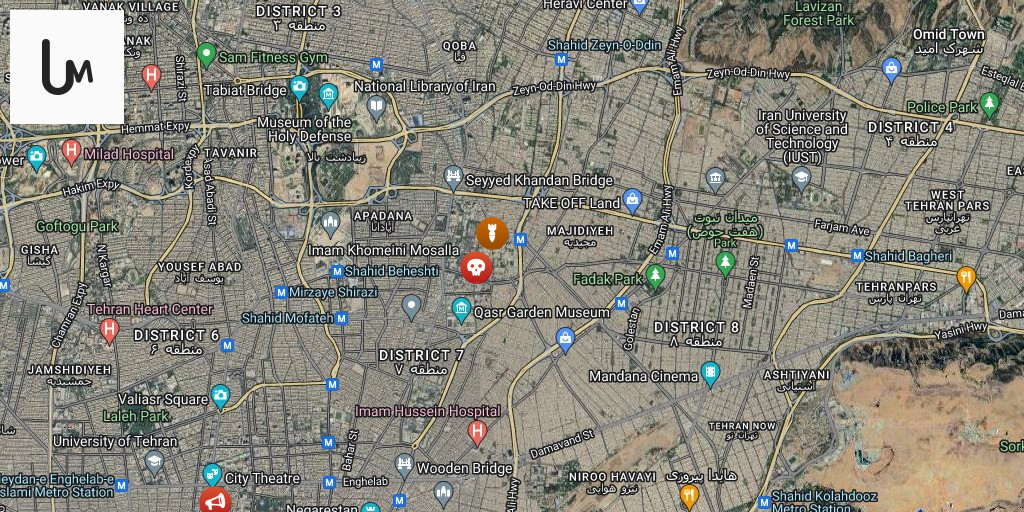This screenshot has height=512, width=1024.
Task: Open the National Library of Iran pin
Action: click(376, 108)
